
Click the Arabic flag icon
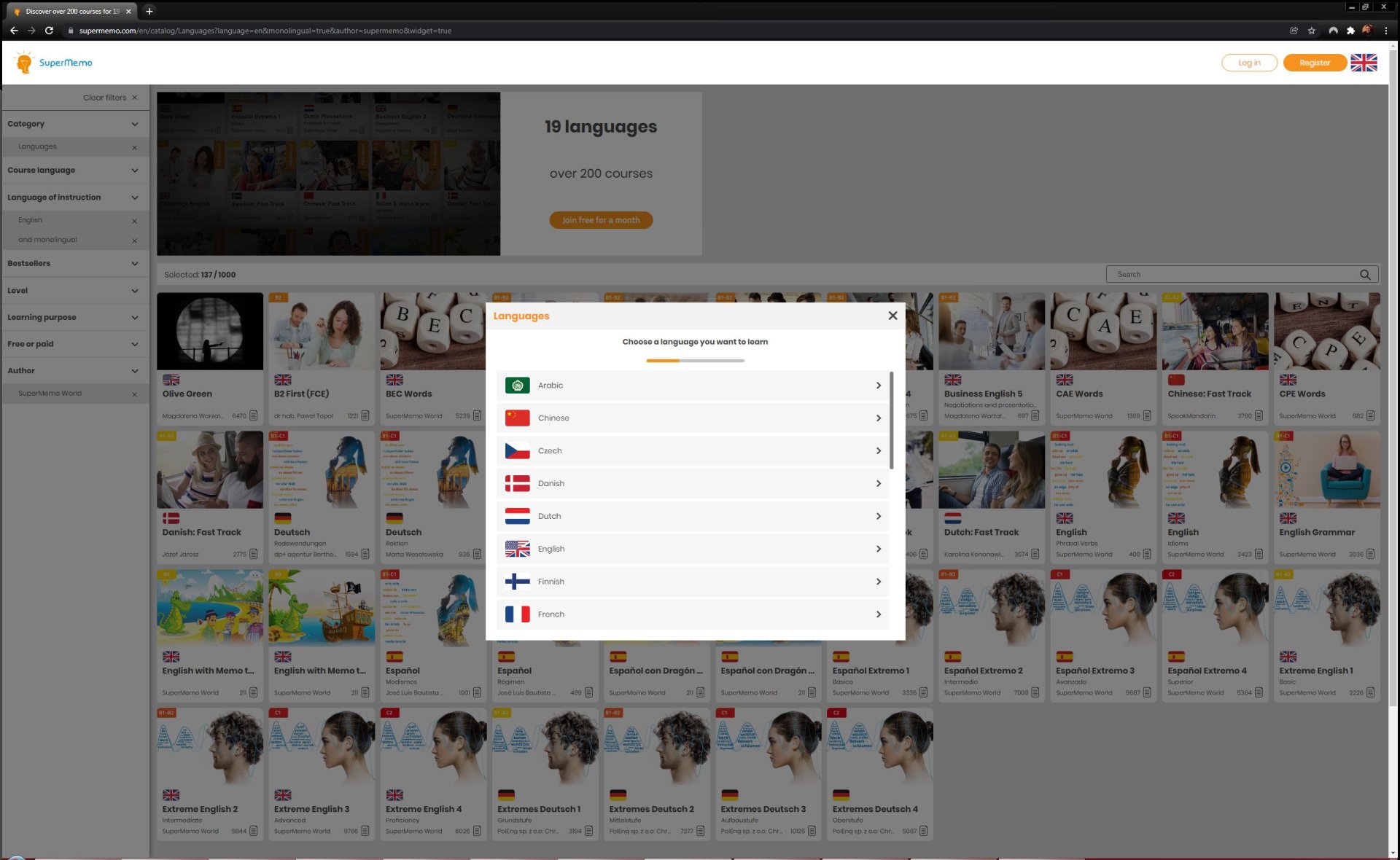(517, 386)
